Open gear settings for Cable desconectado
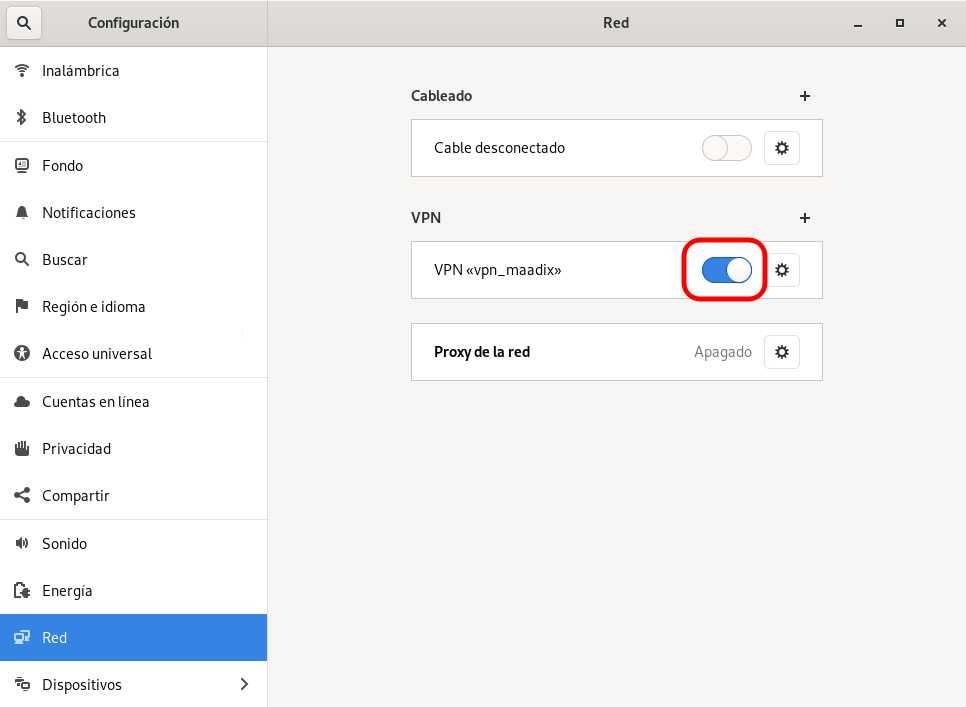 782,148
